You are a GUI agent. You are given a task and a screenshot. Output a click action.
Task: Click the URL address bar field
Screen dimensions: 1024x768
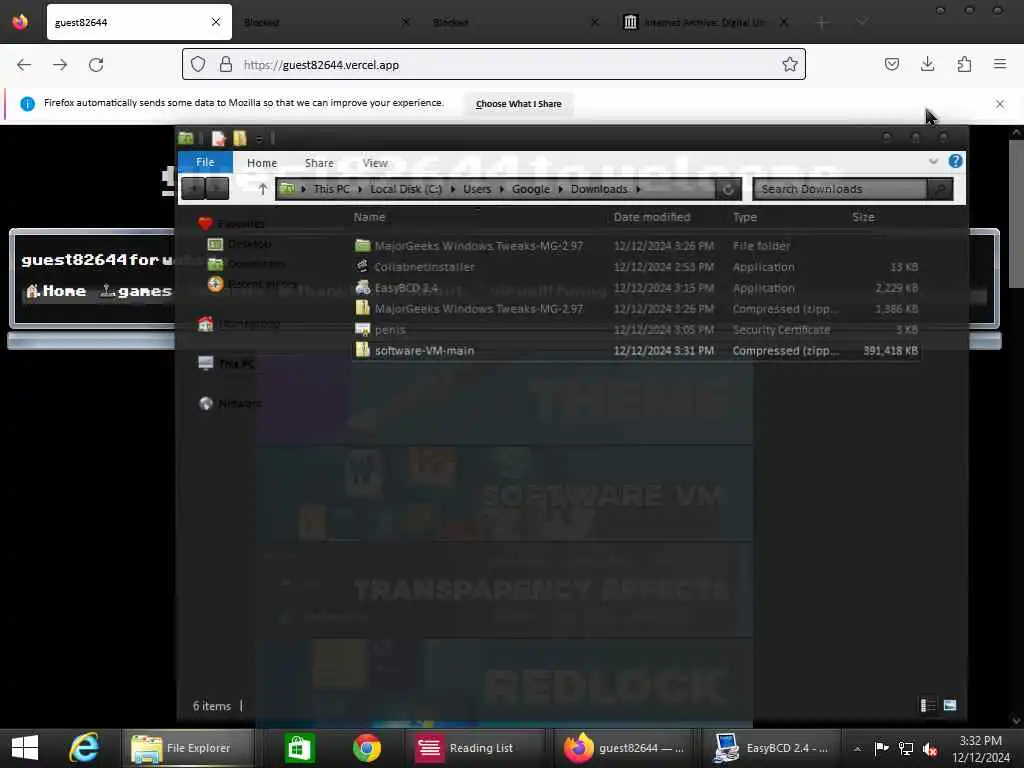[x=493, y=64]
